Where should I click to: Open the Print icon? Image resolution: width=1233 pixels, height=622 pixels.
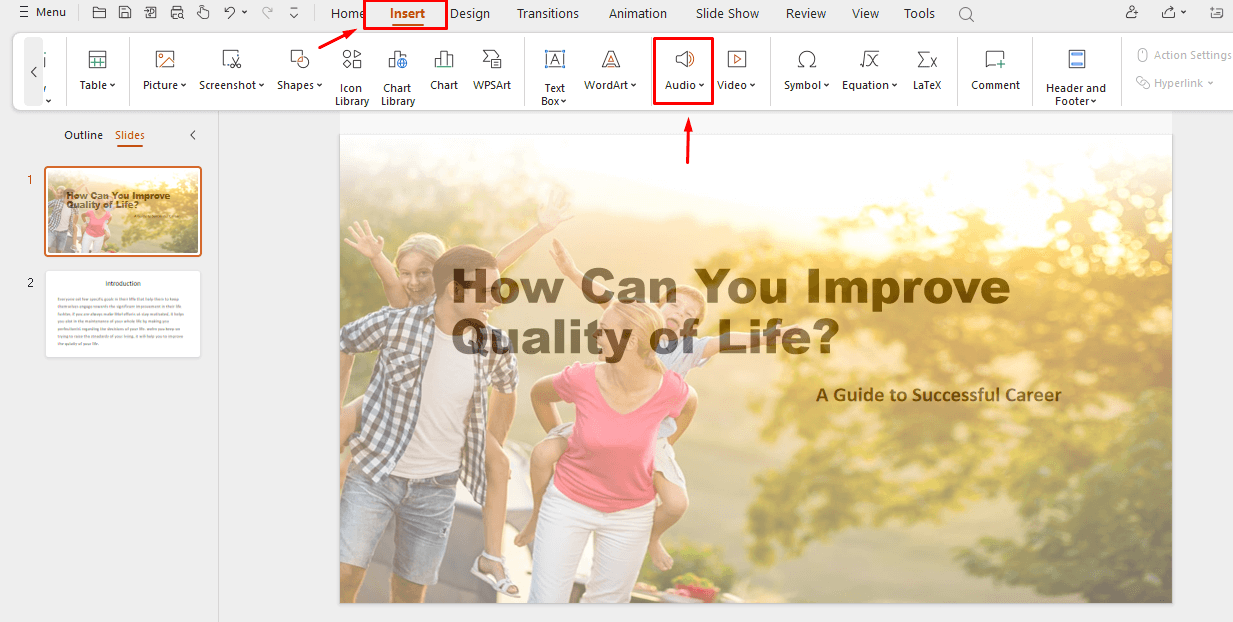176,12
